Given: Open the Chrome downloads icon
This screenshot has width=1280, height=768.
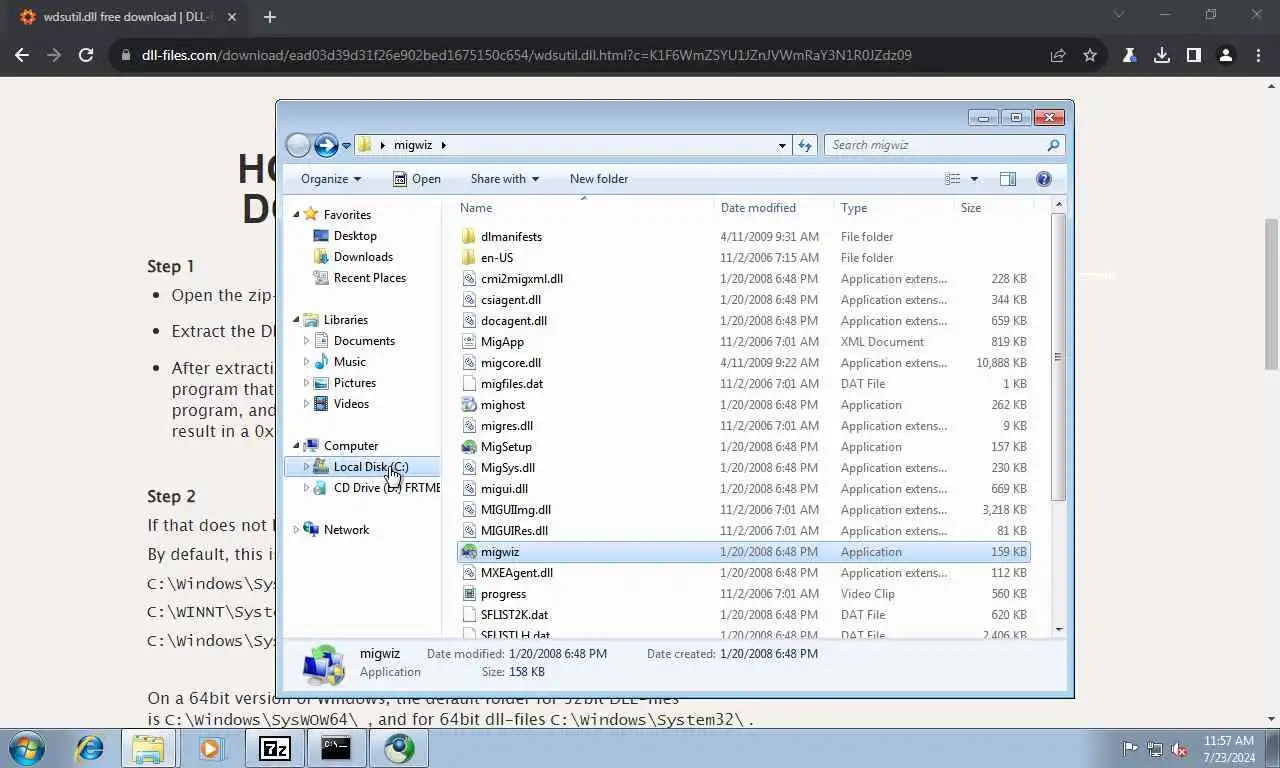Looking at the screenshot, I should pyautogui.click(x=1161, y=55).
